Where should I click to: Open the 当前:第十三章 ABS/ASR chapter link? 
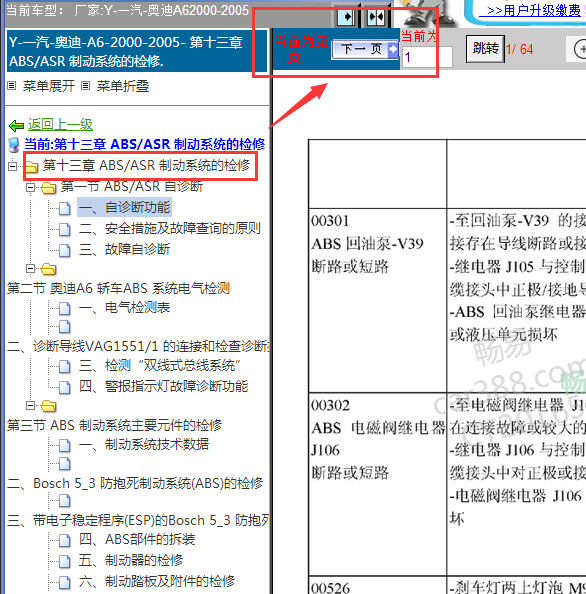tap(144, 144)
